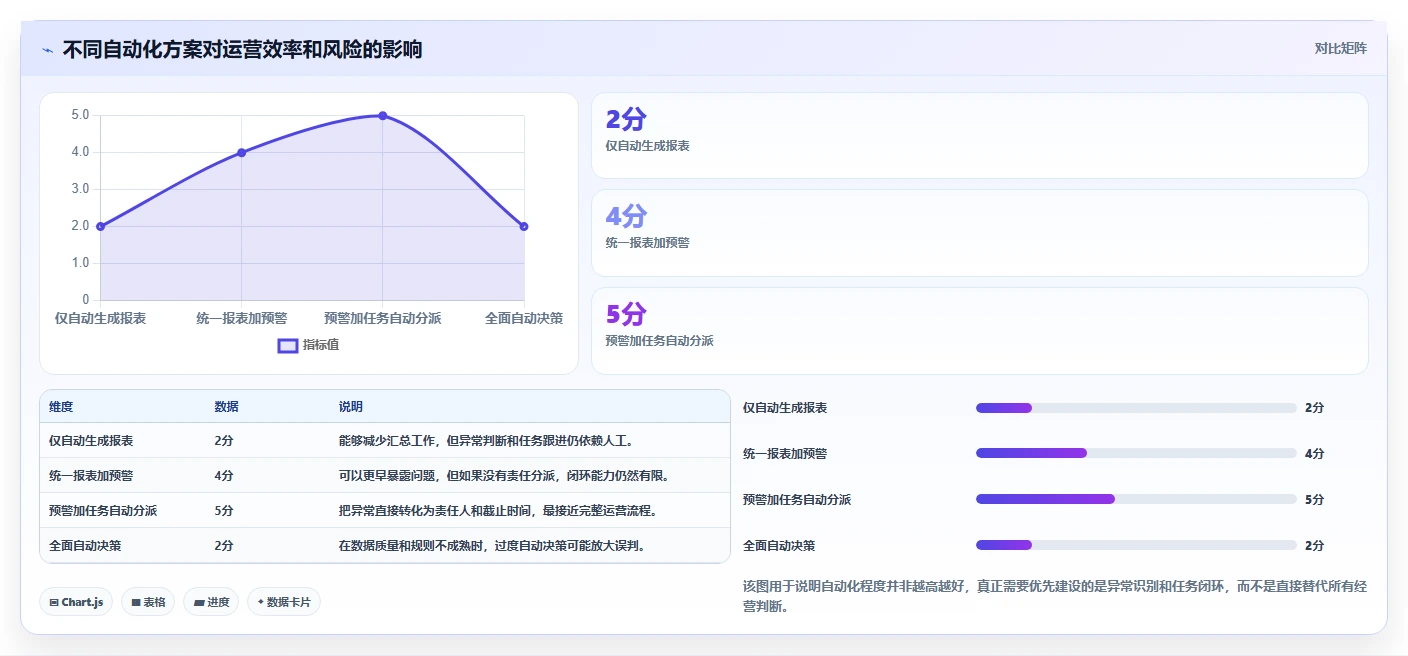The height and width of the screenshot is (656, 1408).
Task: Click the title 不同自动化方案对运营效率和风险的影响
Action: click(242, 49)
